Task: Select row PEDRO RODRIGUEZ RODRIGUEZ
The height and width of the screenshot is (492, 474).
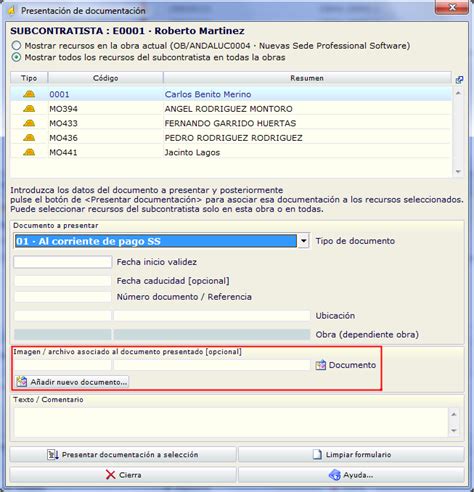Action: click(x=231, y=138)
